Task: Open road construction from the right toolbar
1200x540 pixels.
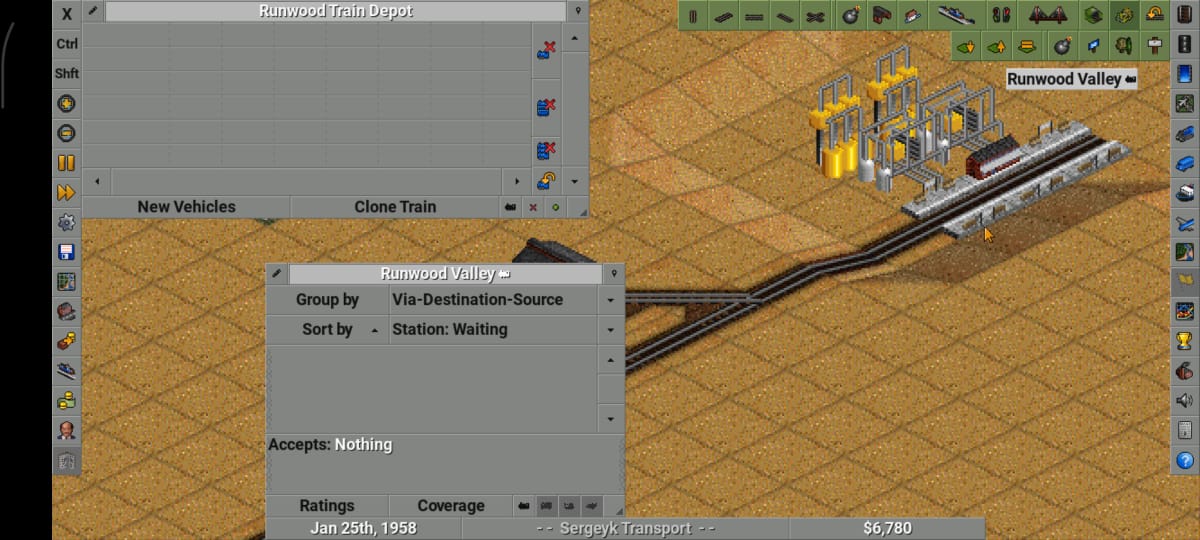Action: (1185, 46)
